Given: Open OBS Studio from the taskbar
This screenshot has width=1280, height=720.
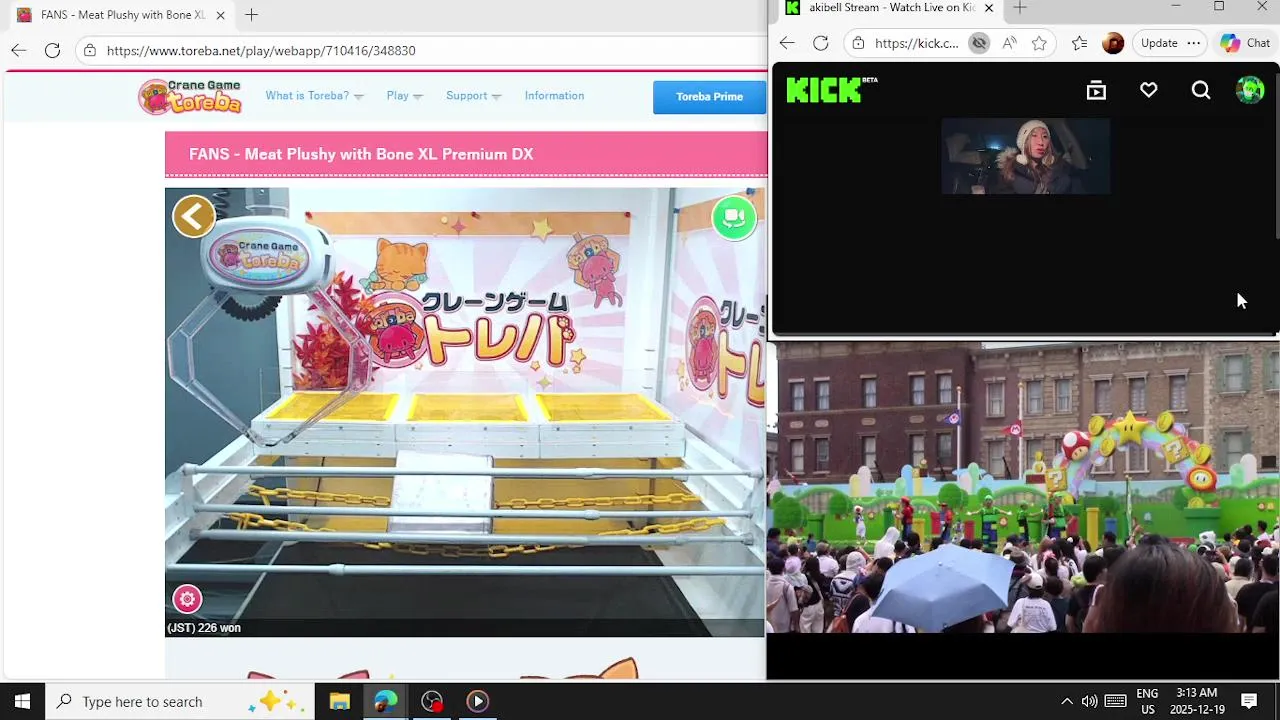Looking at the screenshot, I should [432, 701].
